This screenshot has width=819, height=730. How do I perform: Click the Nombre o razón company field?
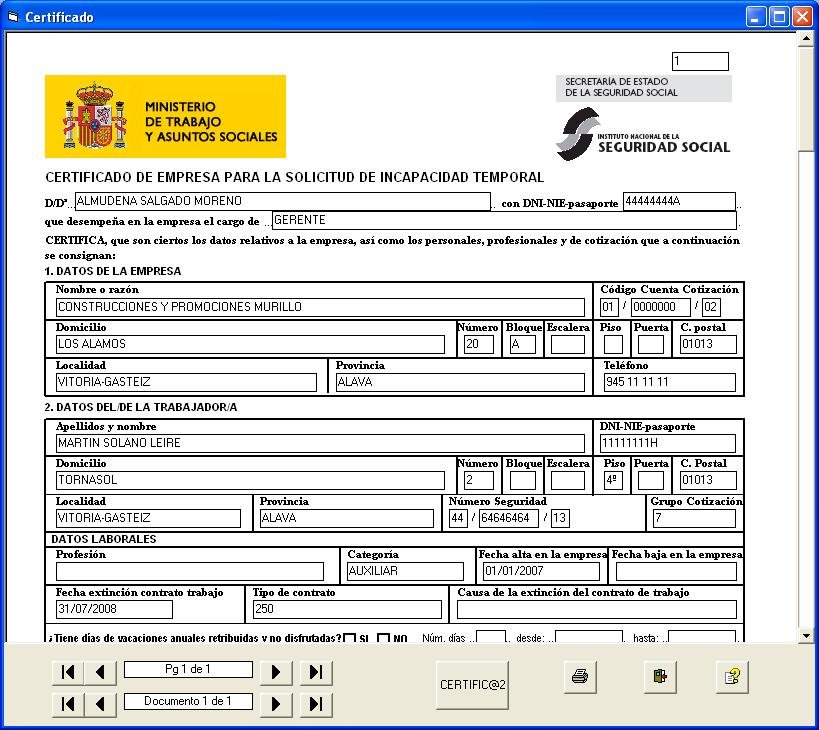(320, 308)
